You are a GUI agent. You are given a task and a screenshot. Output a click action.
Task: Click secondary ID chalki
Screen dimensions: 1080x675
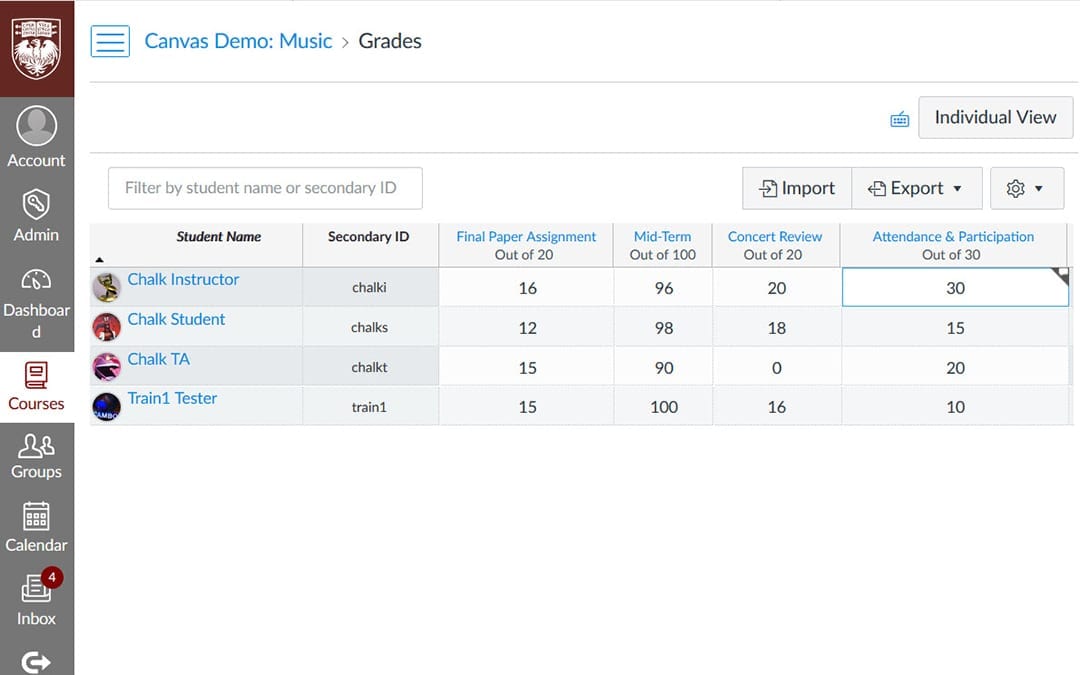point(369,287)
